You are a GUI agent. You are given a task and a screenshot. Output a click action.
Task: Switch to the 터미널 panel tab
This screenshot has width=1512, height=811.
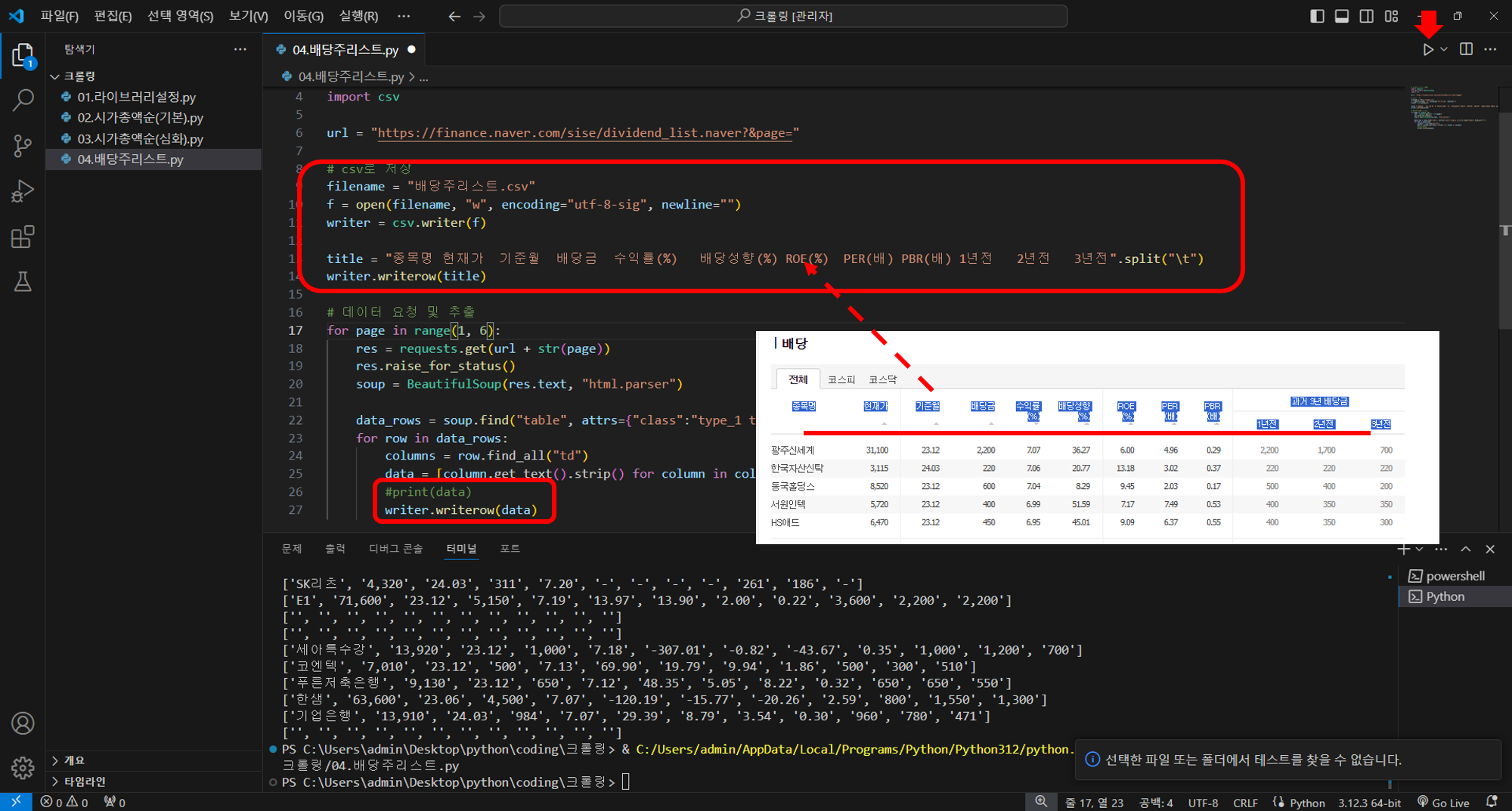pos(461,549)
